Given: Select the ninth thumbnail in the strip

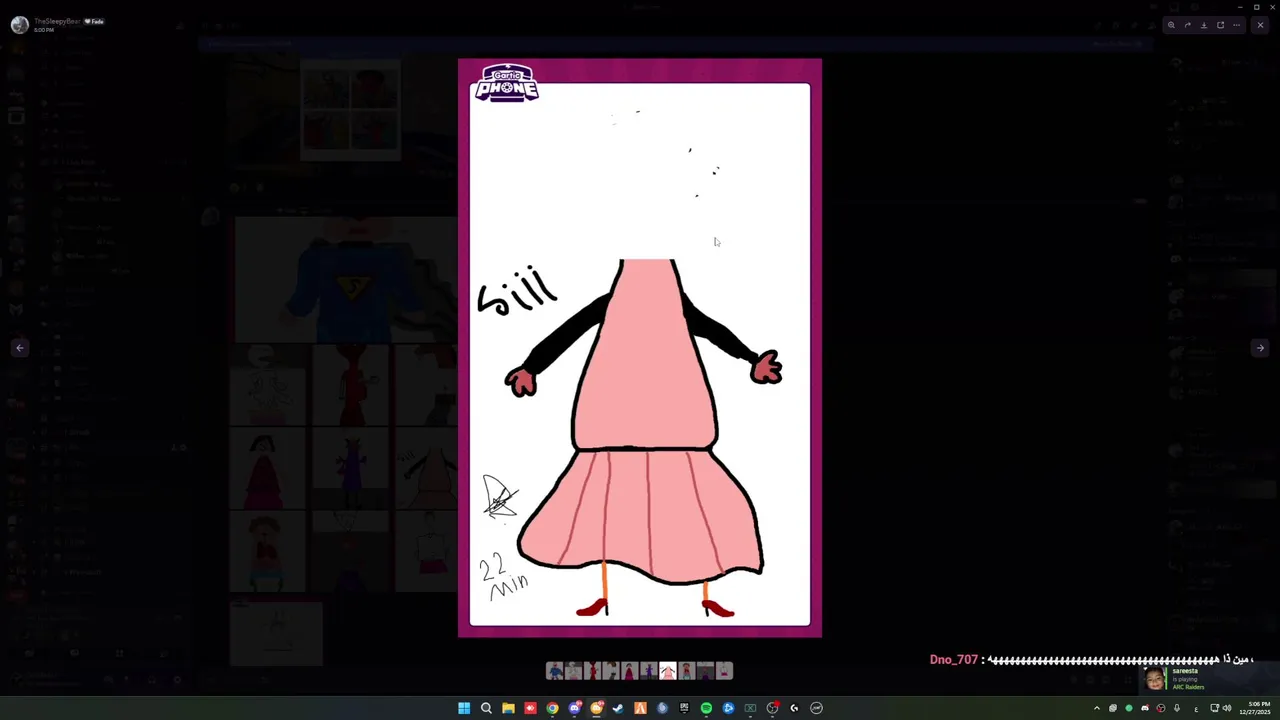Looking at the screenshot, I should tap(705, 671).
